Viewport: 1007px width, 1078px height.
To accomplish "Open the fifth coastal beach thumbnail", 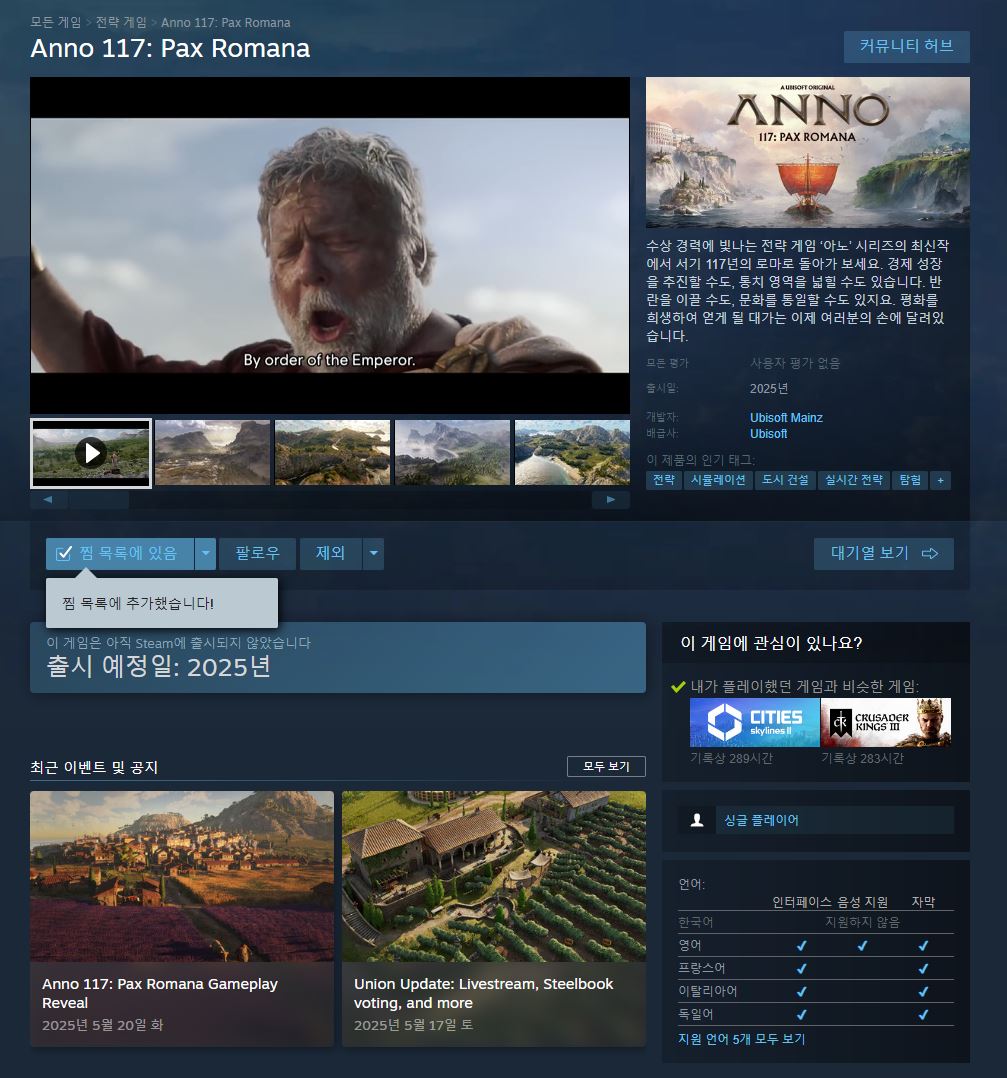I will point(572,453).
